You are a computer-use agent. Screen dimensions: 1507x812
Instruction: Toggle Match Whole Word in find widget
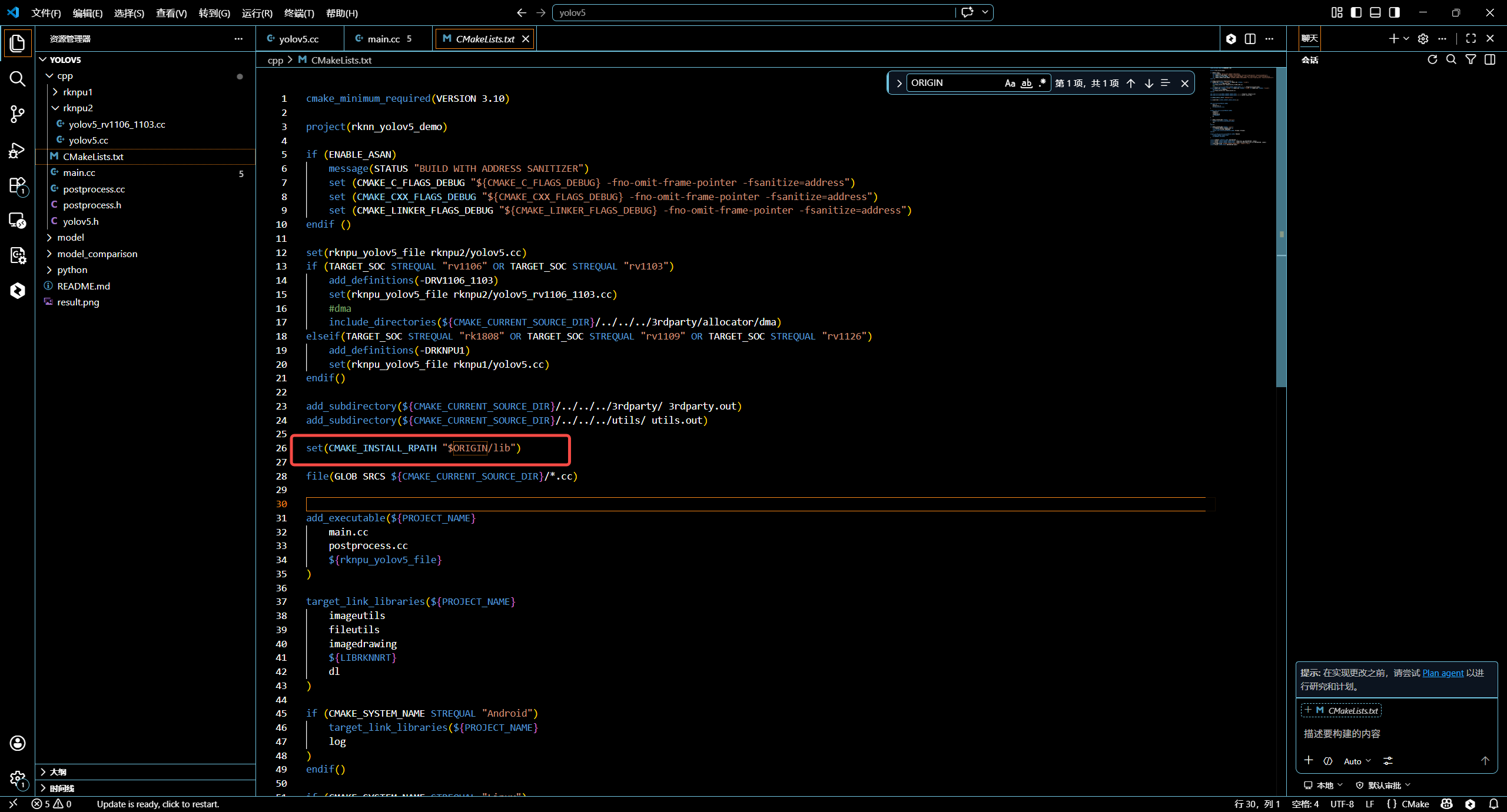(x=1026, y=83)
